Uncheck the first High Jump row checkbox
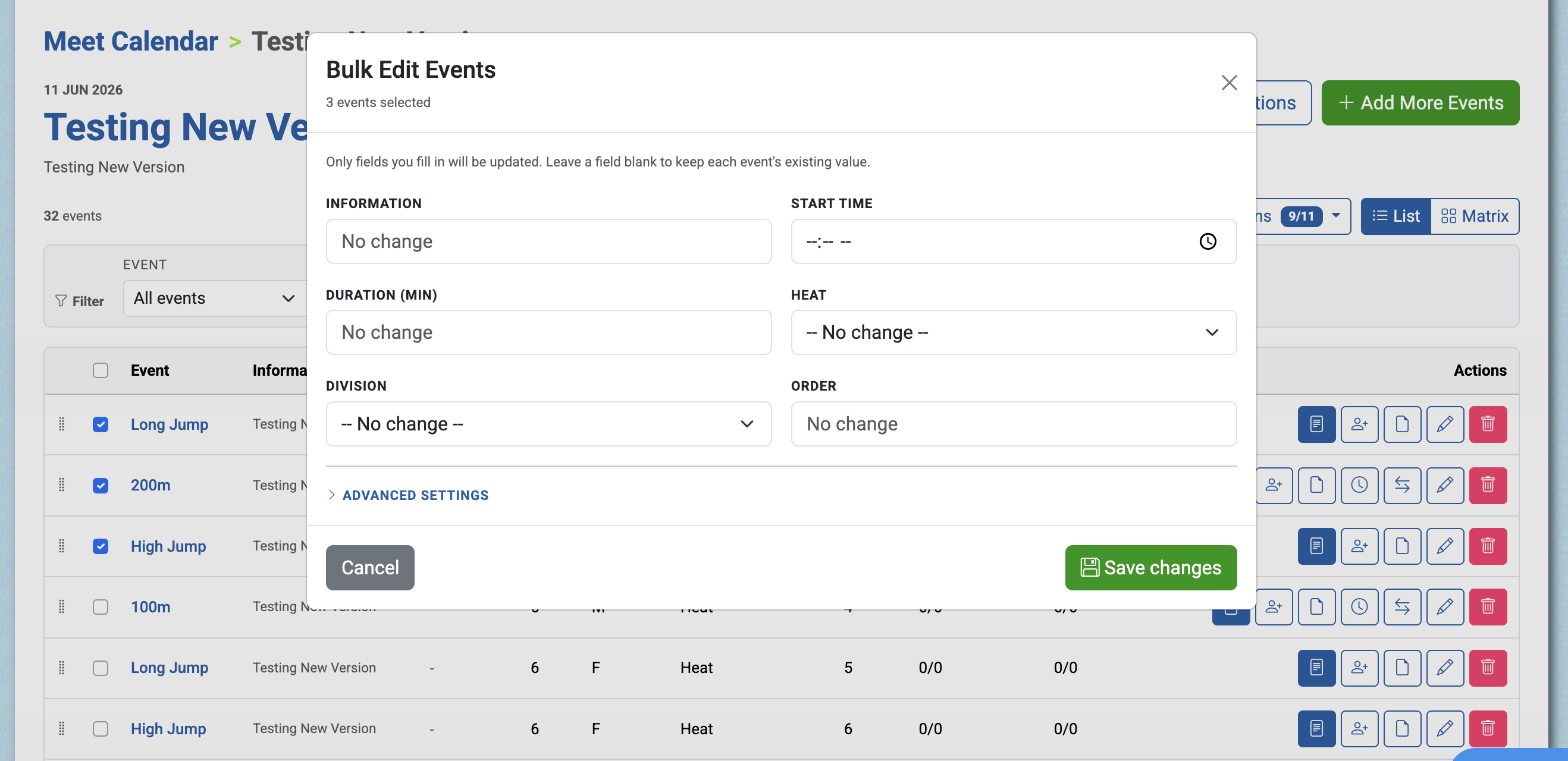Image resolution: width=1568 pixels, height=761 pixels. tap(101, 546)
